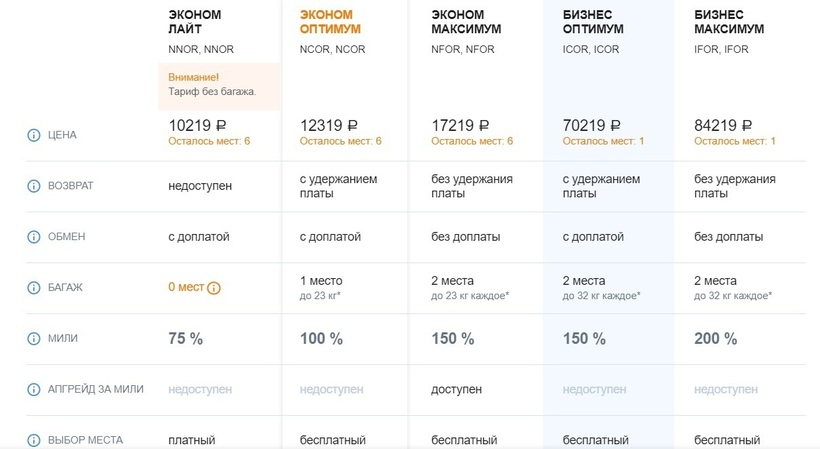Select the БИЗНЕС ОПТИМУМ tariff header

click(598, 22)
